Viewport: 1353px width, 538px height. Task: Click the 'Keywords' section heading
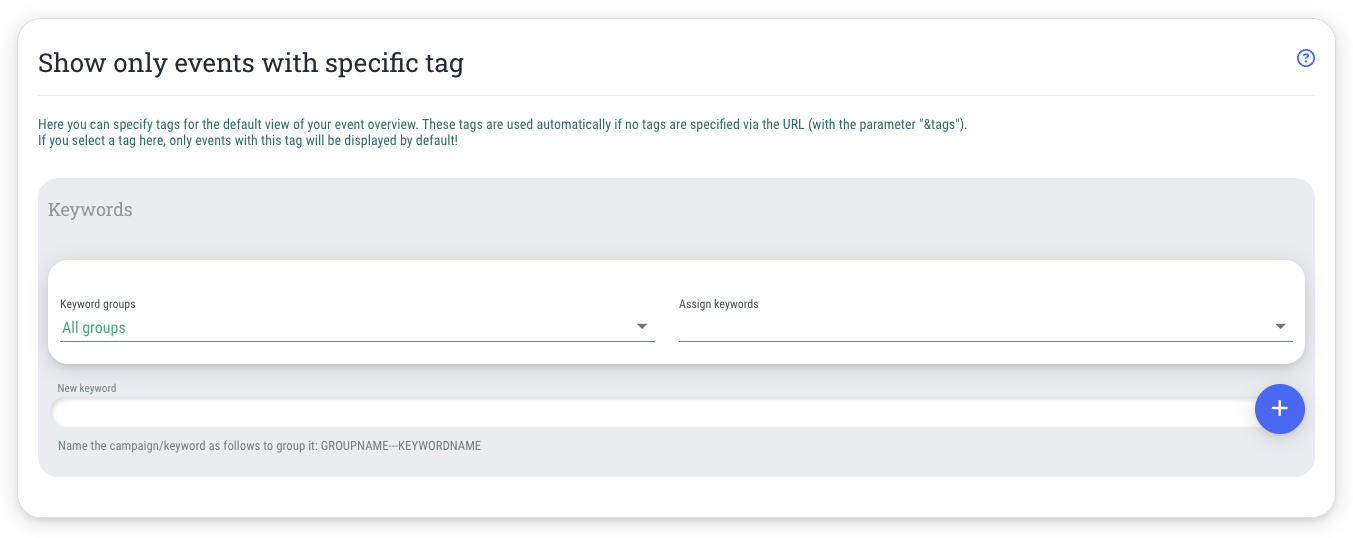click(x=90, y=210)
